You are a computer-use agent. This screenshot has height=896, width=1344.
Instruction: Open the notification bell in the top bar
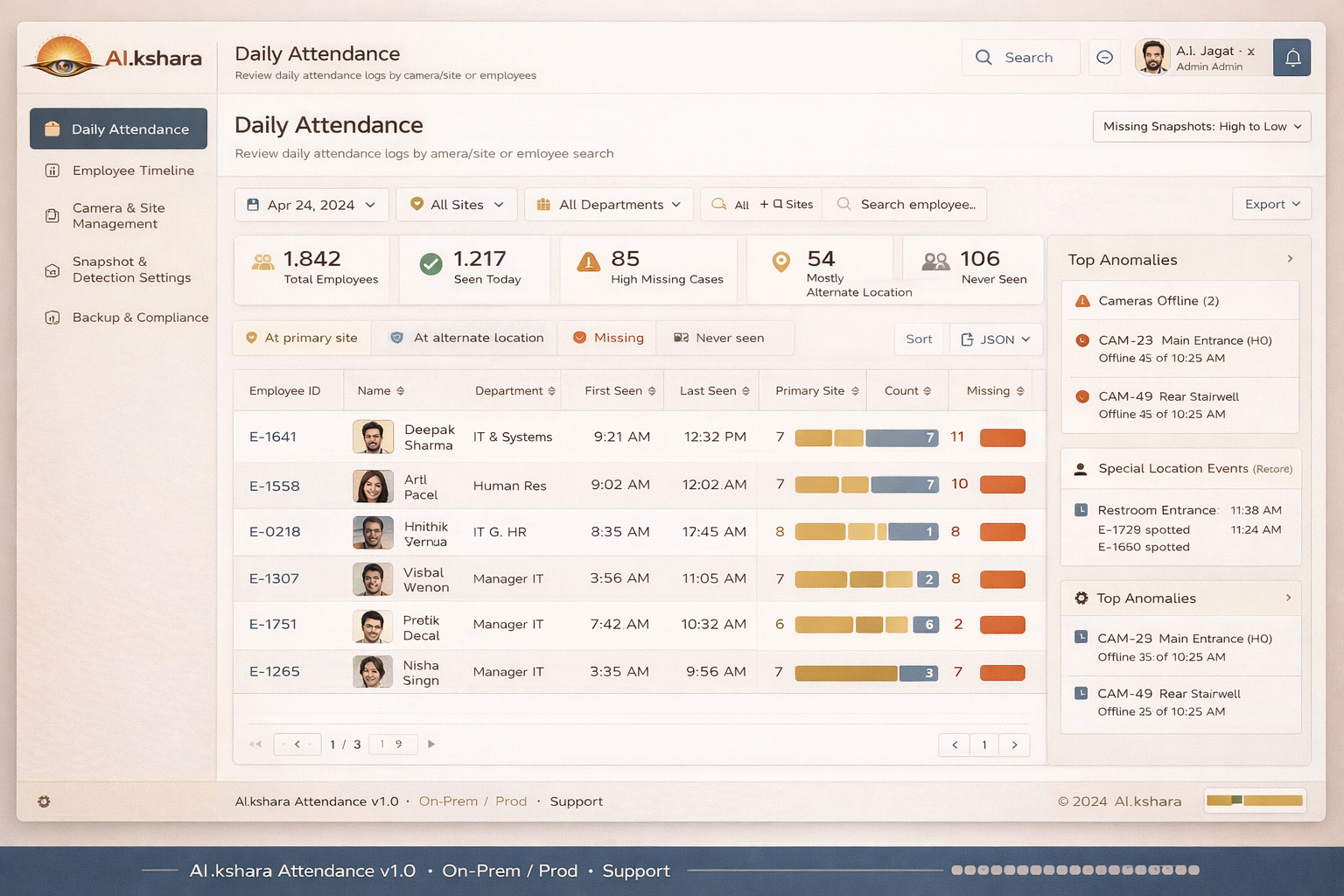click(1291, 58)
